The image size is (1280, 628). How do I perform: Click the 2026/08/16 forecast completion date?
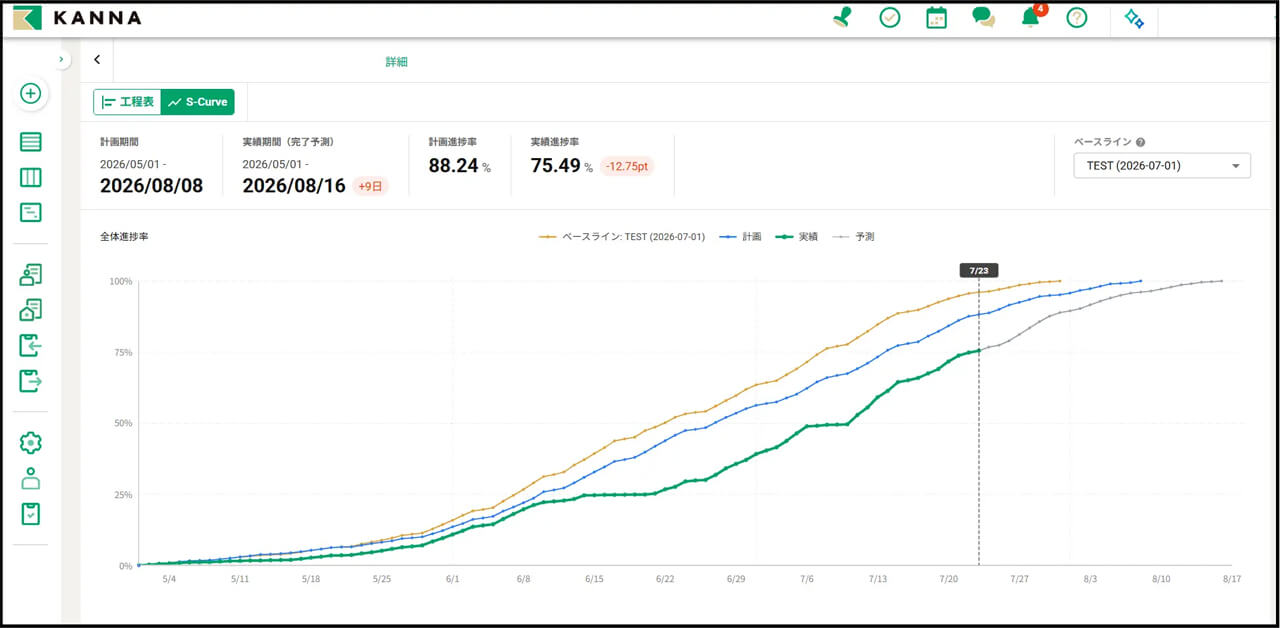coord(294,186)
